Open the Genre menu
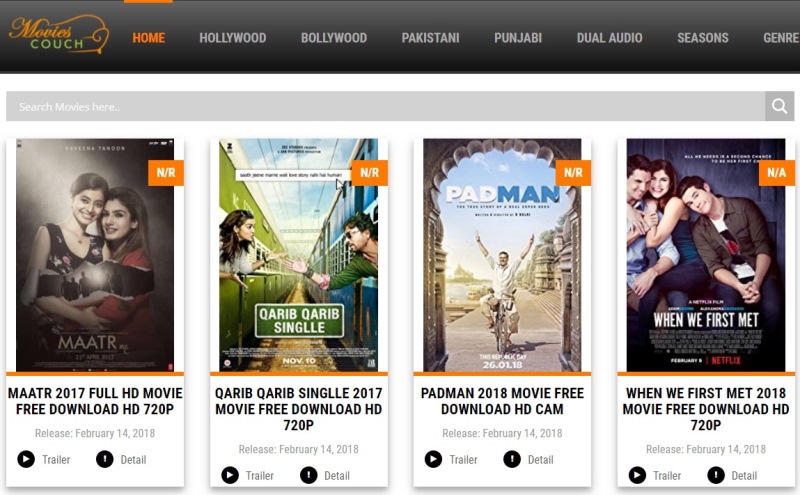This screenshot has height=495, width=800. 781,38
